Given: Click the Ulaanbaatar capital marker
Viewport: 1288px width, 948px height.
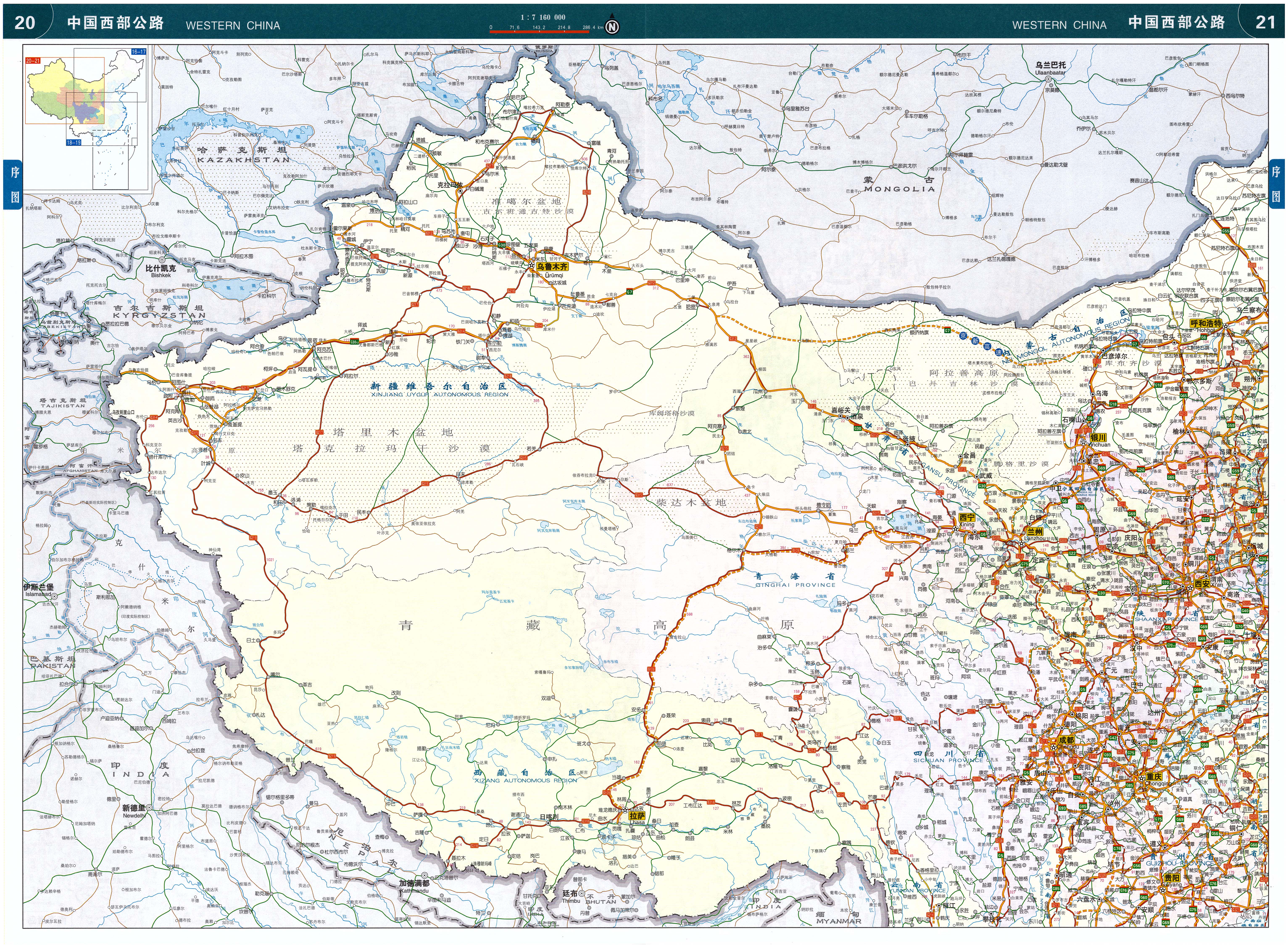Looking at the screenshot, I should point(1048,80).
